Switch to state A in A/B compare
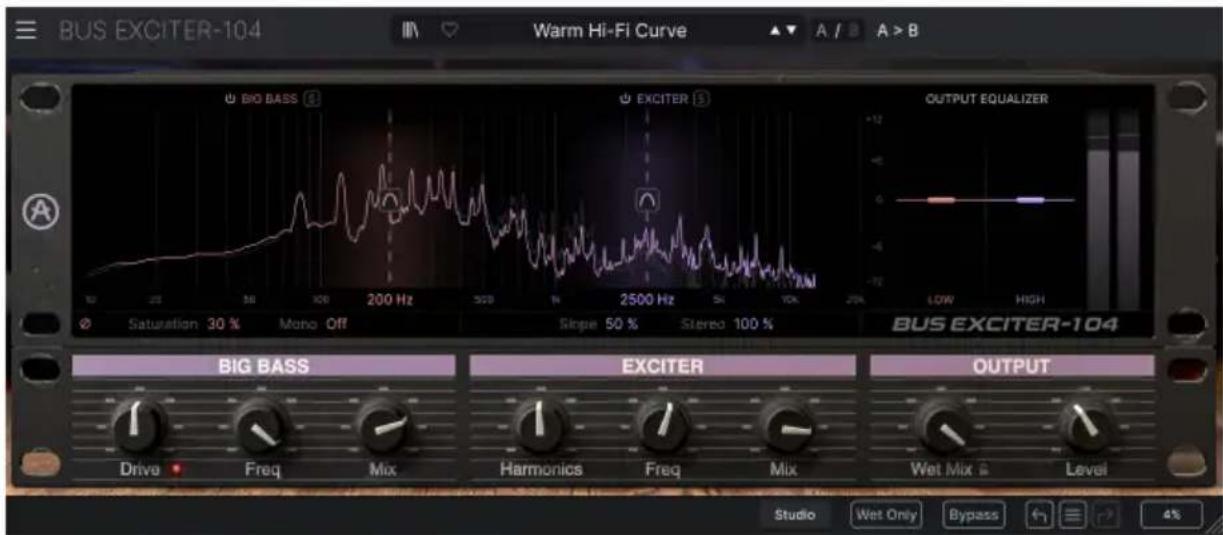Viewport: 1223px width, 535px height. 821,31
